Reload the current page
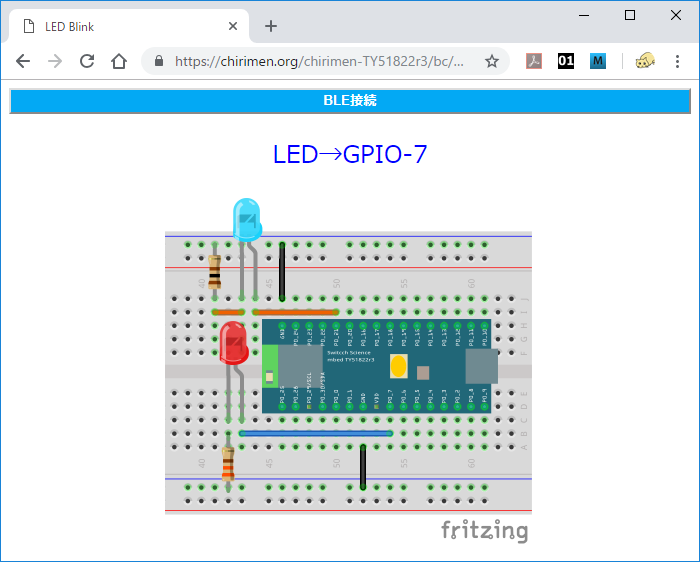 pyautogui.click(x=87, y=61)
